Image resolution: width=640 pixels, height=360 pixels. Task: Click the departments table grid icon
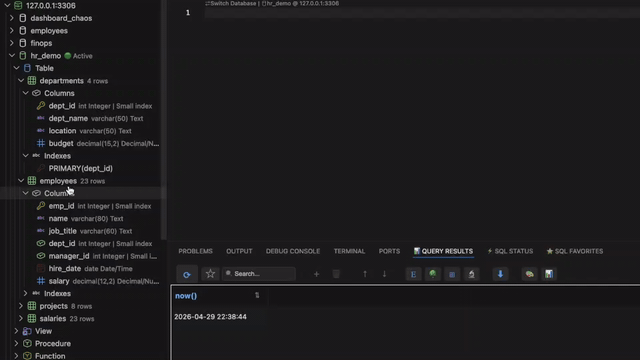[32, 80]
